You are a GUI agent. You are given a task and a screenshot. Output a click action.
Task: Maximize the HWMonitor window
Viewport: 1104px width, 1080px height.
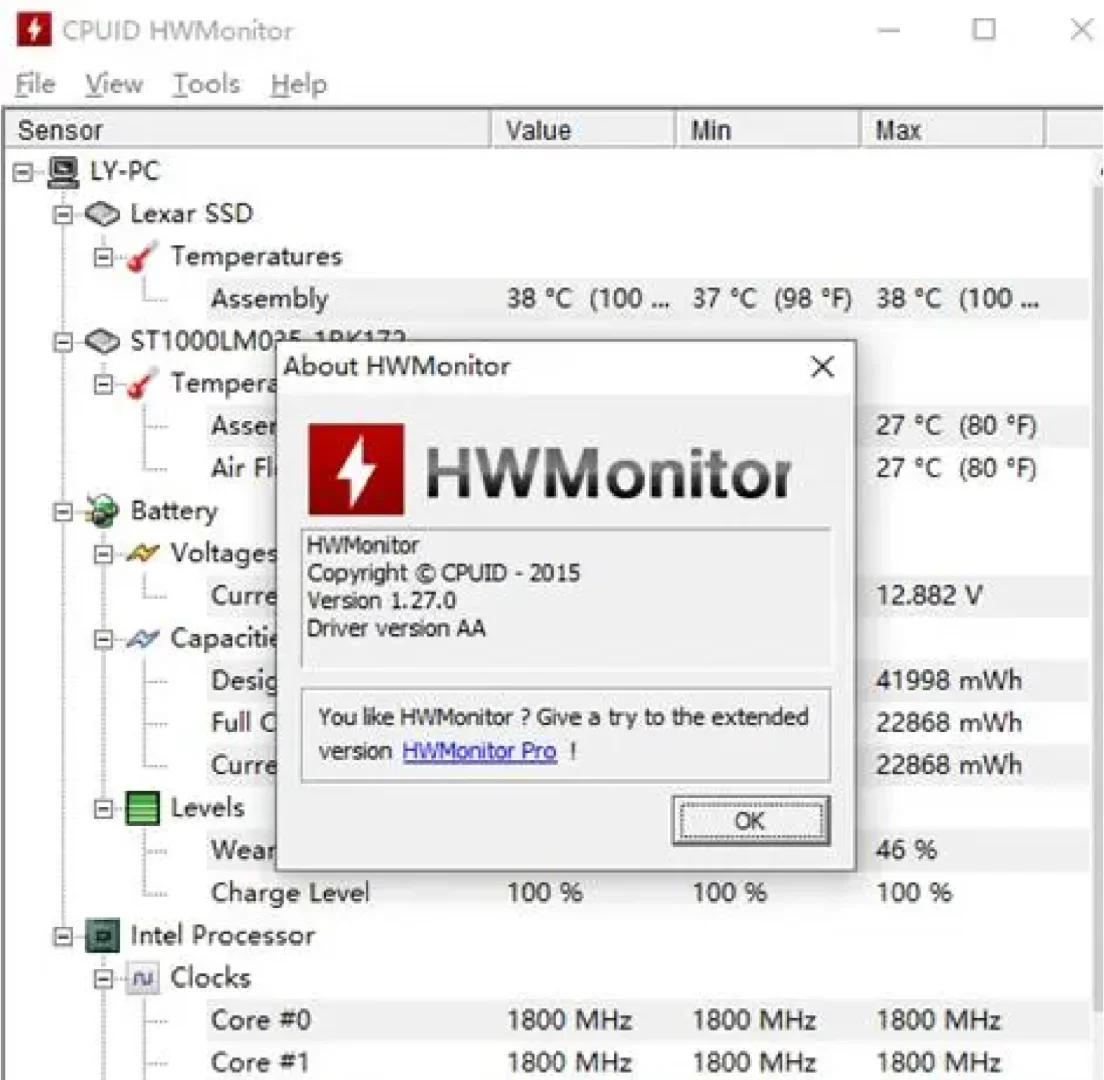point(984,30)
